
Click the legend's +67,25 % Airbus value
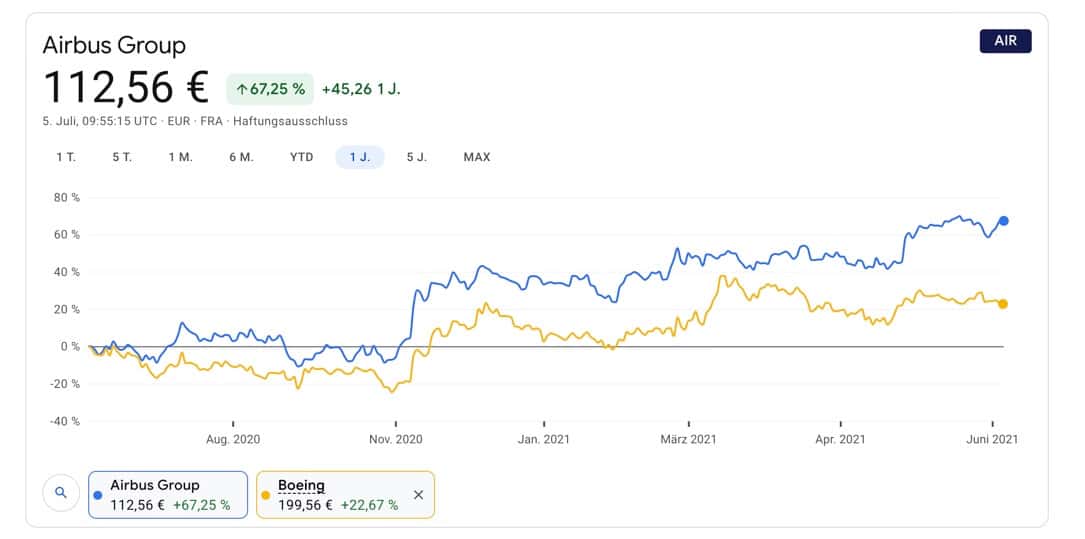(201, 505)
